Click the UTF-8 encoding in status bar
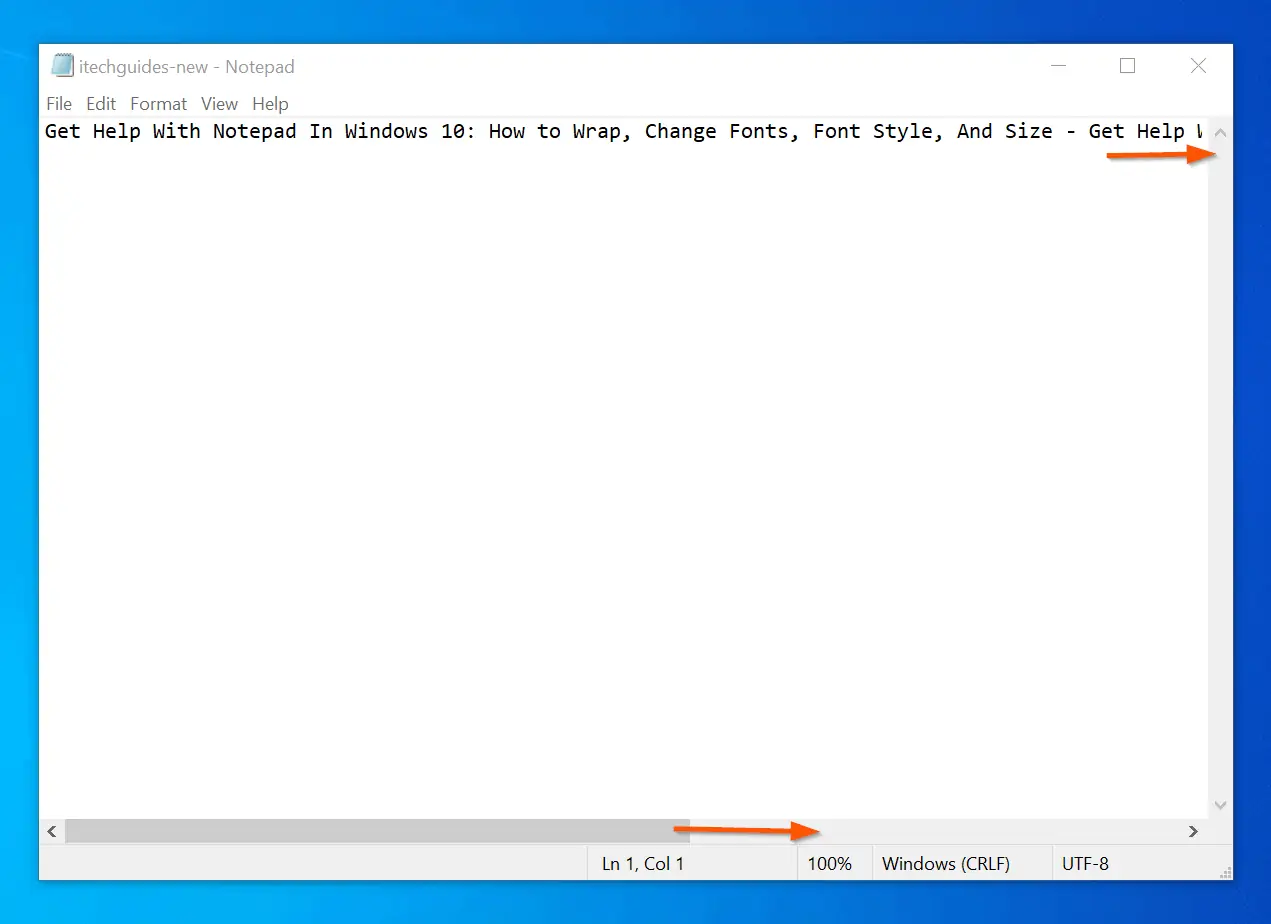 coord(1085,864)
